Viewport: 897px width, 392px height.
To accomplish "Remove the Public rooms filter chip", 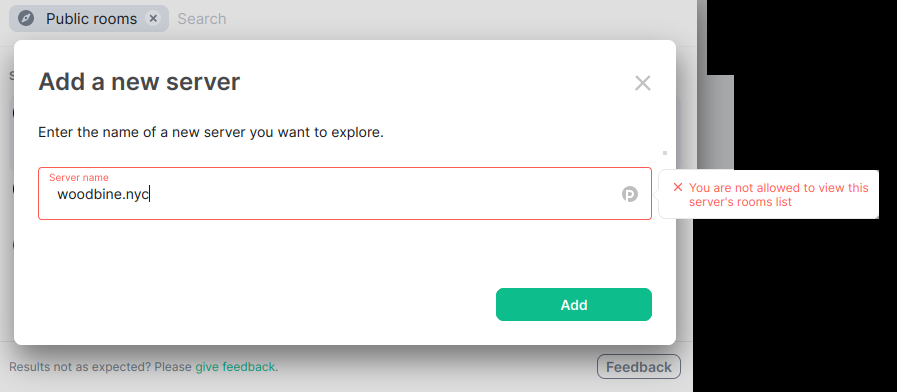I will point(153,18).
